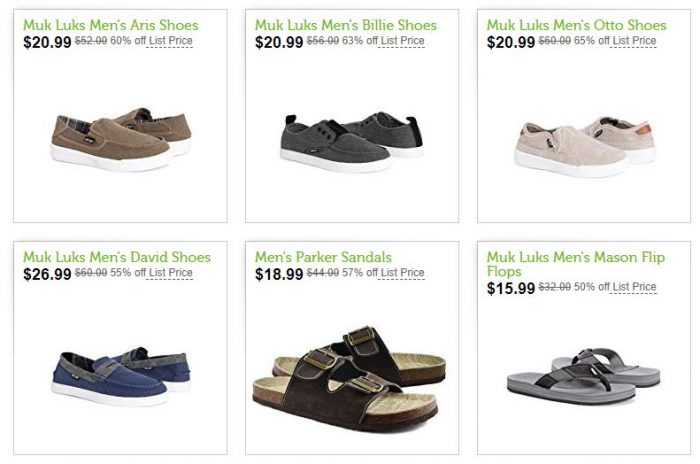
Task: Open the Muk Luks Men's Billie Shoes link
Action: (345, 25)
